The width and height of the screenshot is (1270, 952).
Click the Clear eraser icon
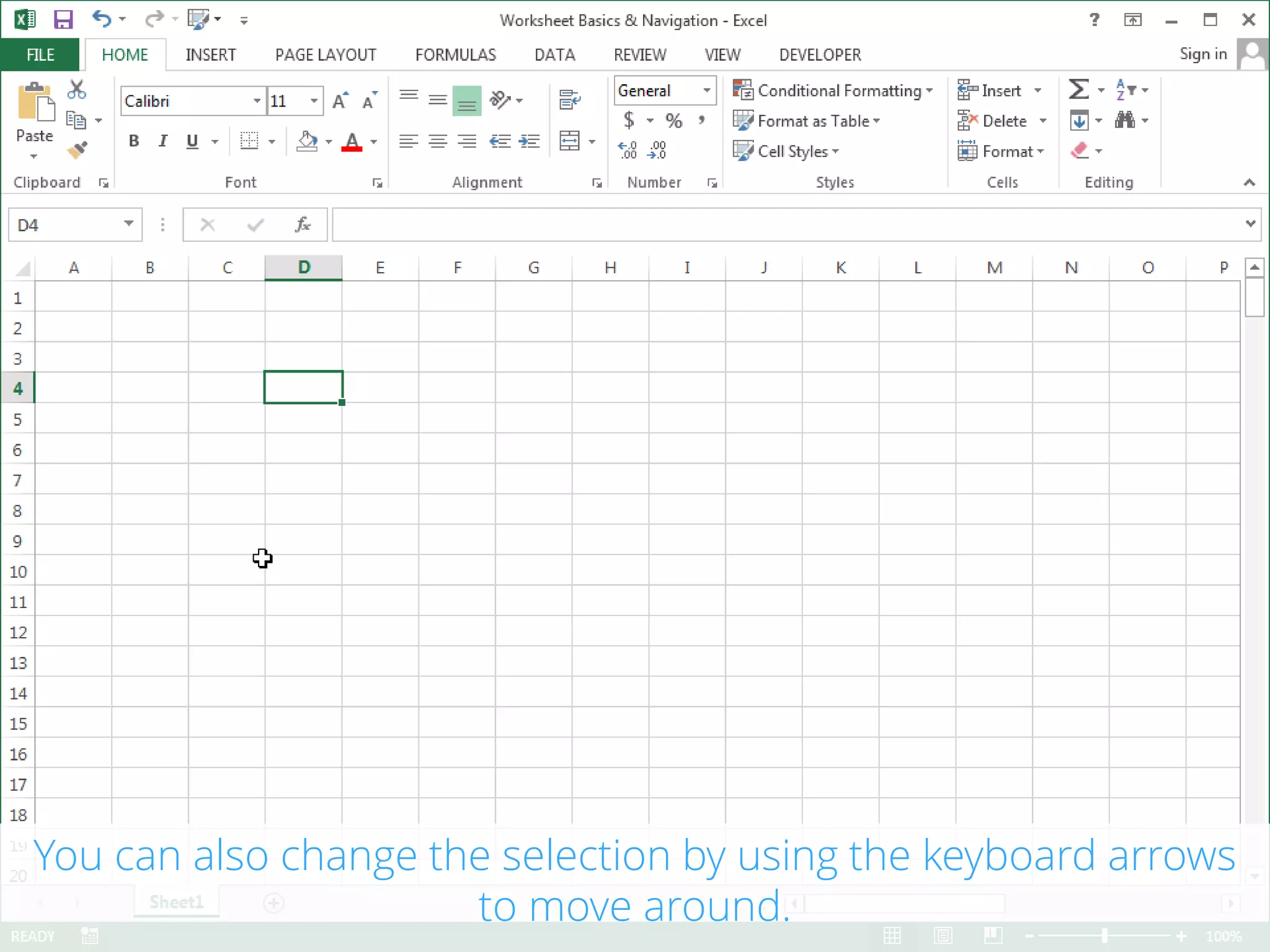1079,151
